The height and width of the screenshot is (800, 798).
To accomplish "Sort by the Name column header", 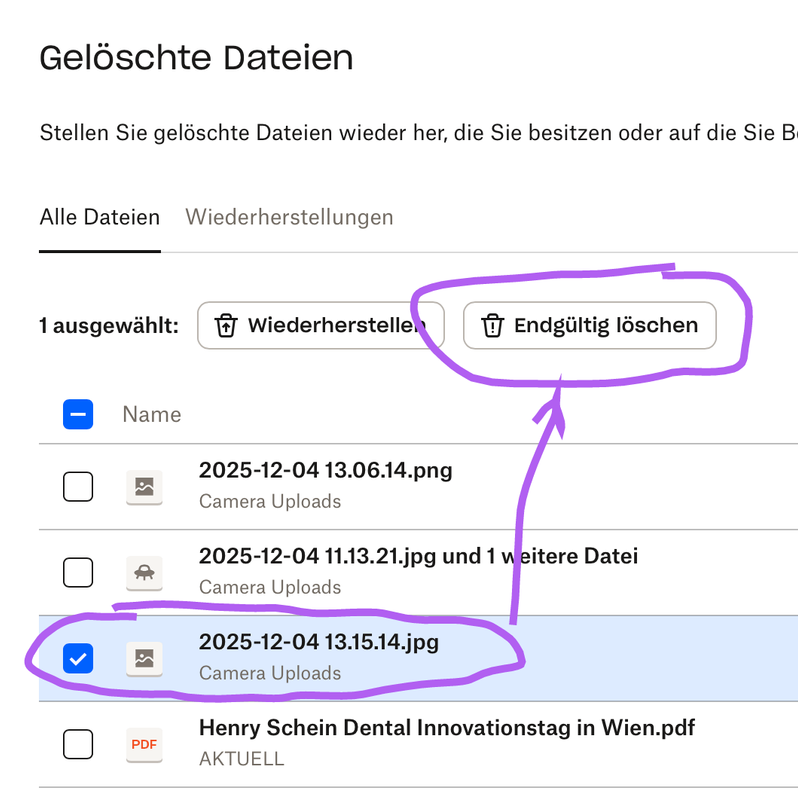I will 152,414.
